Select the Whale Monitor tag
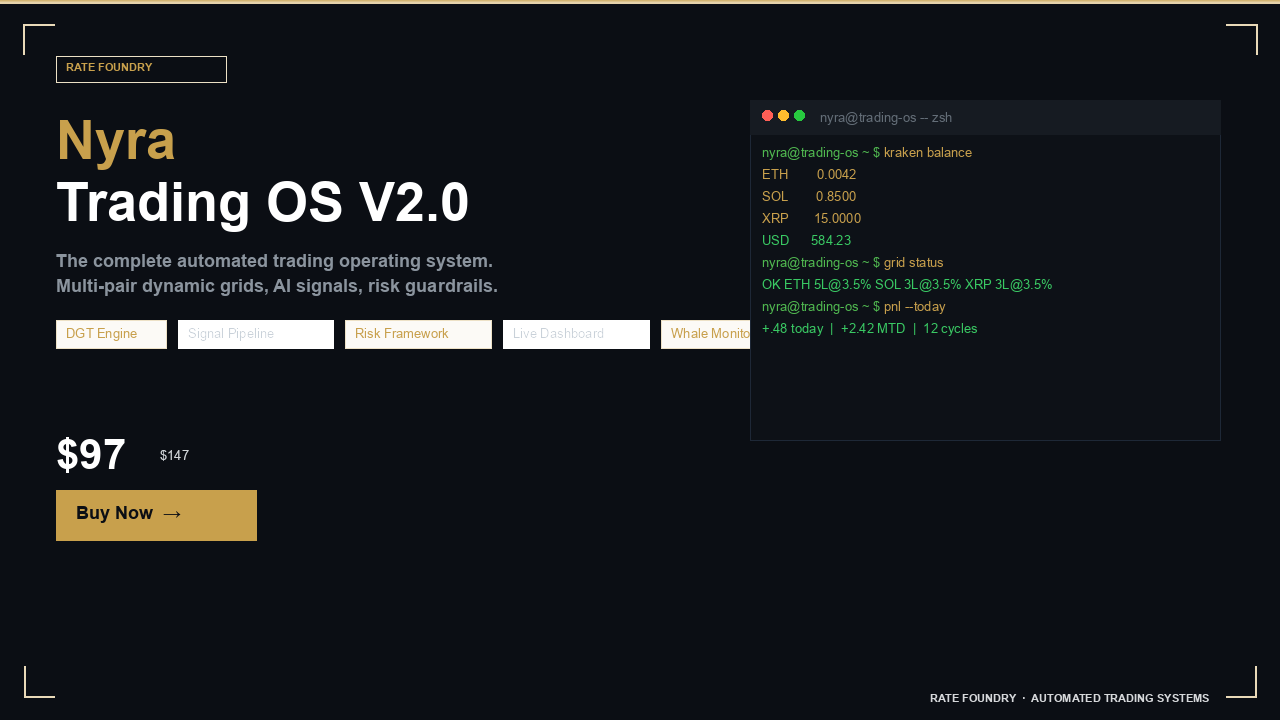 [706, 334]
